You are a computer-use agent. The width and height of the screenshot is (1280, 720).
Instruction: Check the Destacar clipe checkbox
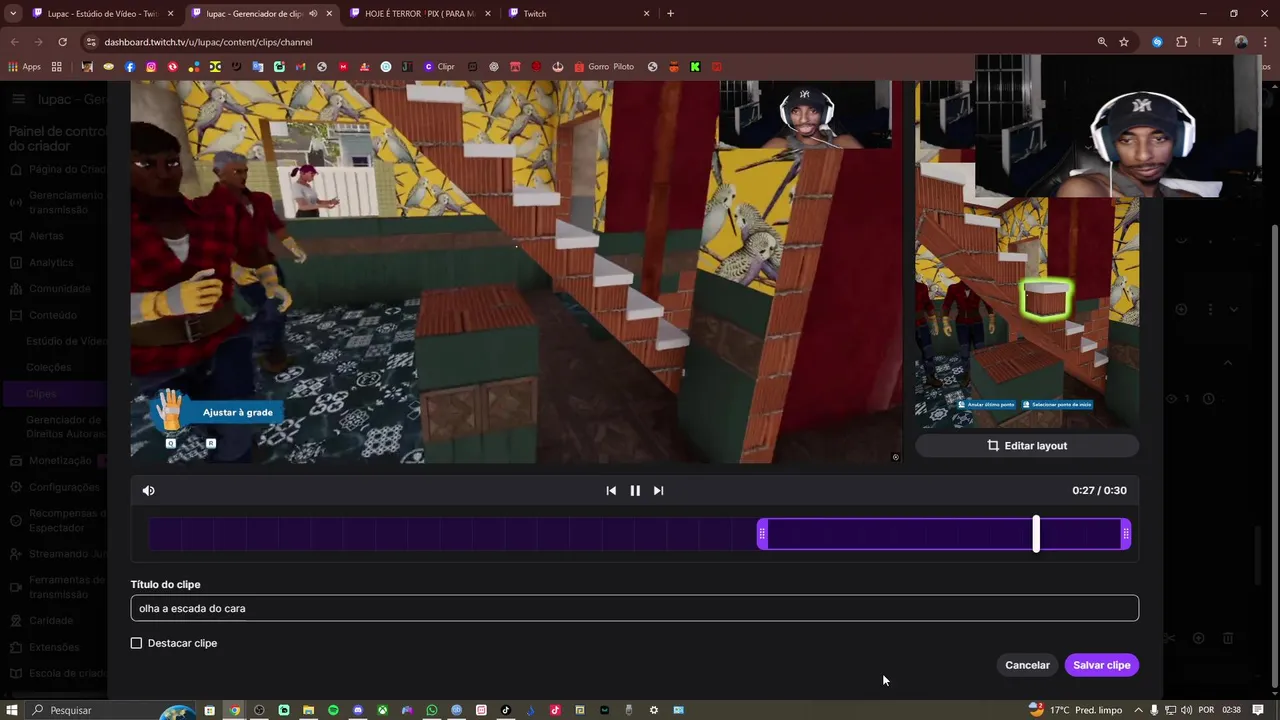coord(137,643)
